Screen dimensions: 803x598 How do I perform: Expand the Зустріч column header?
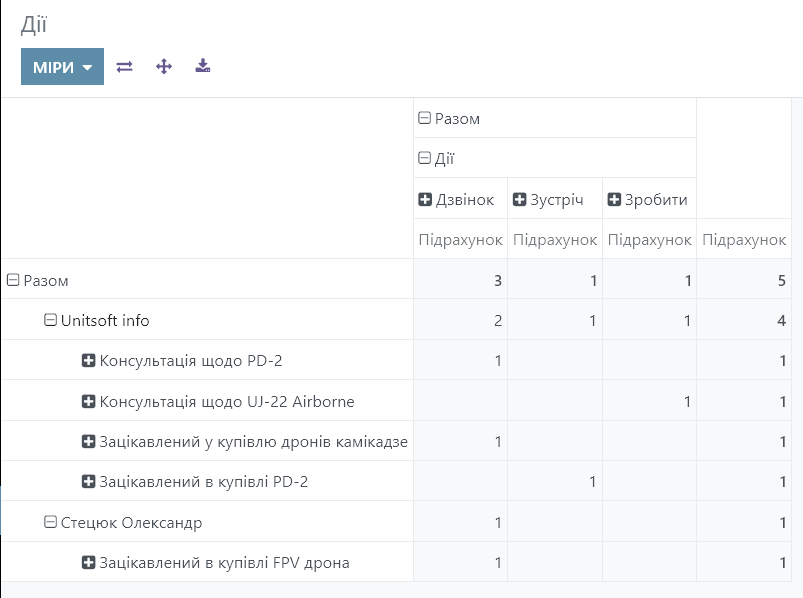click(548, 199)
